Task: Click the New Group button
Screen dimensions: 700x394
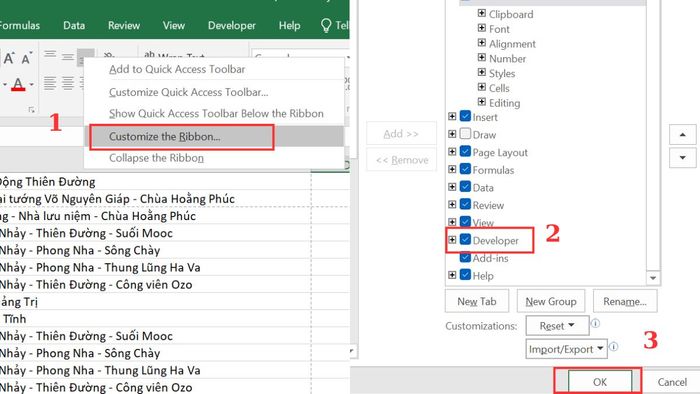Action: pos(551,301)
